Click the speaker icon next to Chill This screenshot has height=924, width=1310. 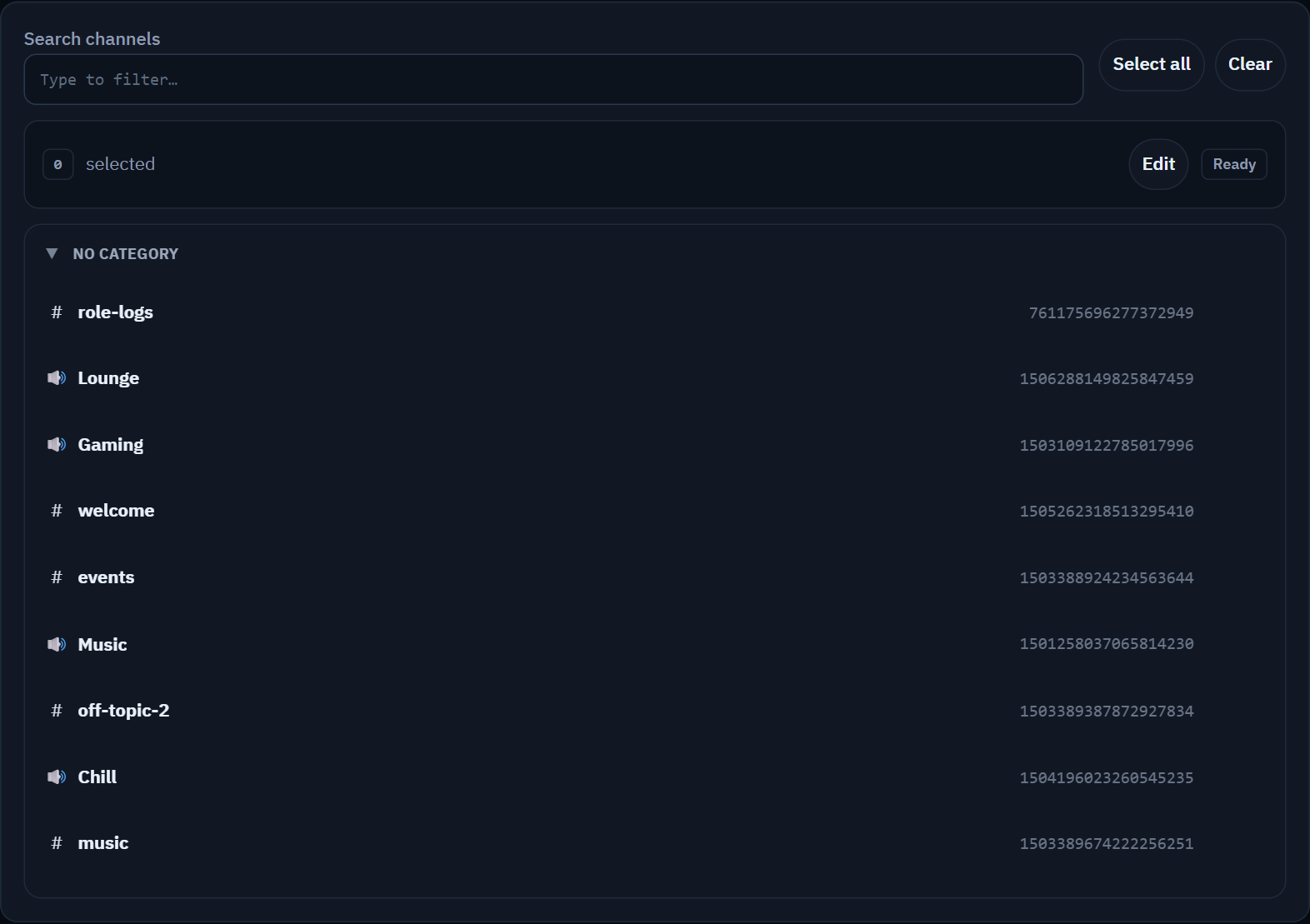point(57,777)
